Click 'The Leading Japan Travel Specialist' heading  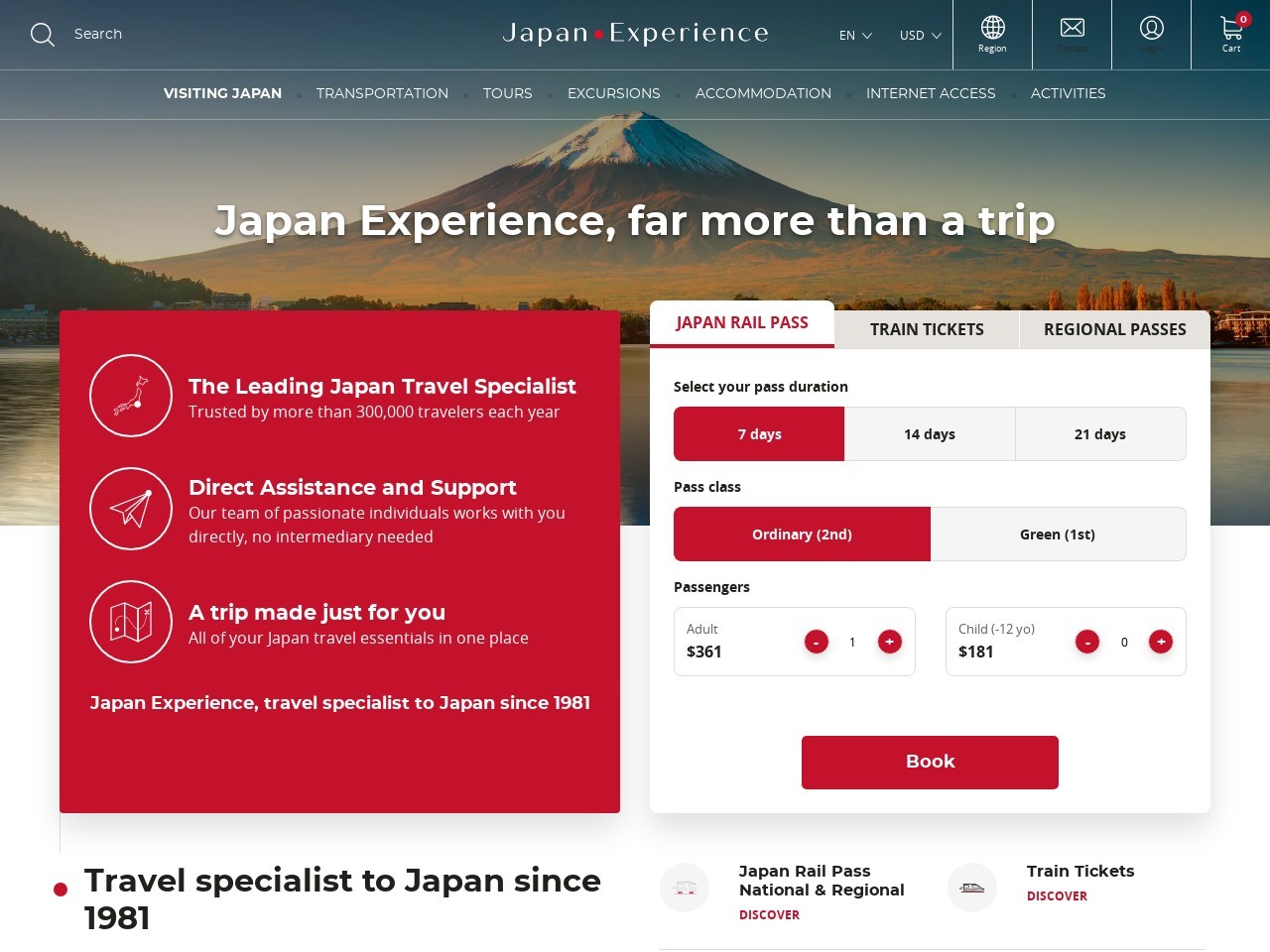pyautogui.click(x=382, y=387)
